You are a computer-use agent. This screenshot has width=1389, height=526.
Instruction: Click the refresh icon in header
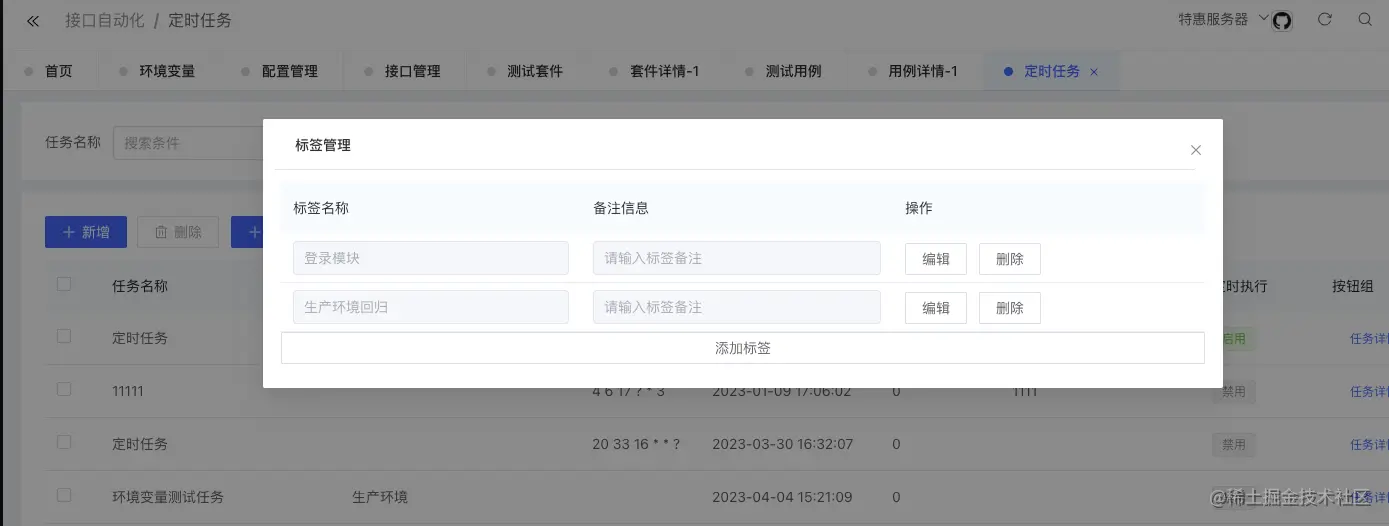1325,19
